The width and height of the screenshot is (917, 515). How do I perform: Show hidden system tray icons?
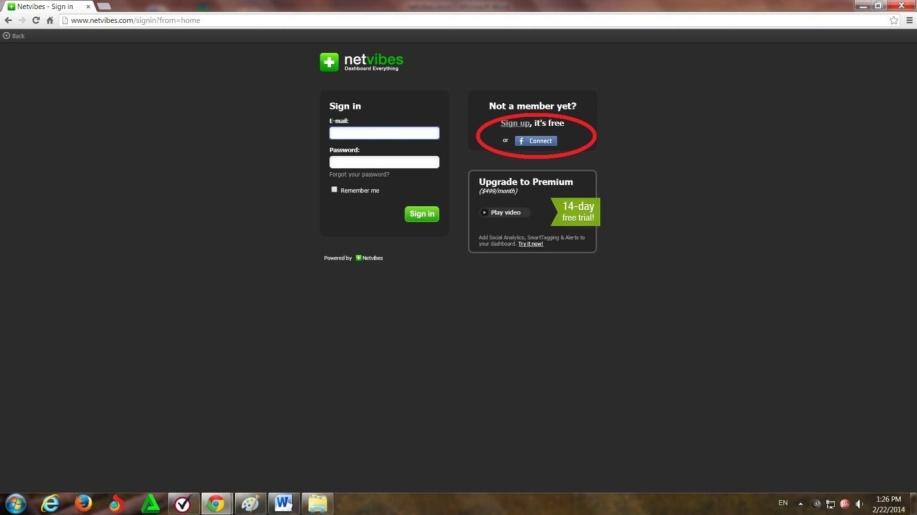[x=801, y=504]
